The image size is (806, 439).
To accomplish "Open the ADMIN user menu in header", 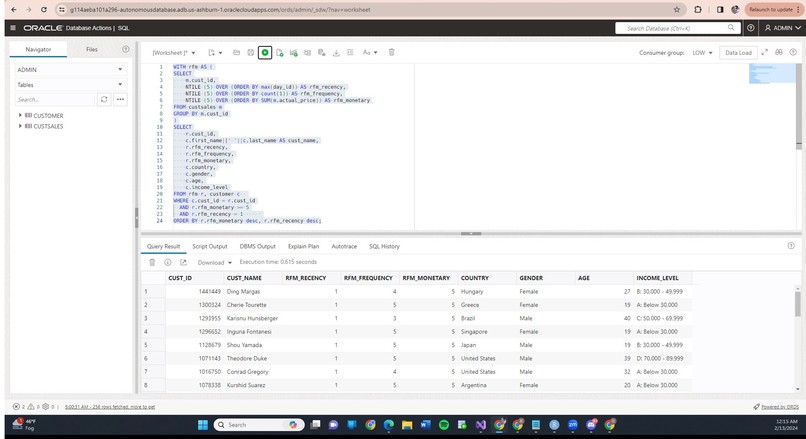I will click(782, 28).
